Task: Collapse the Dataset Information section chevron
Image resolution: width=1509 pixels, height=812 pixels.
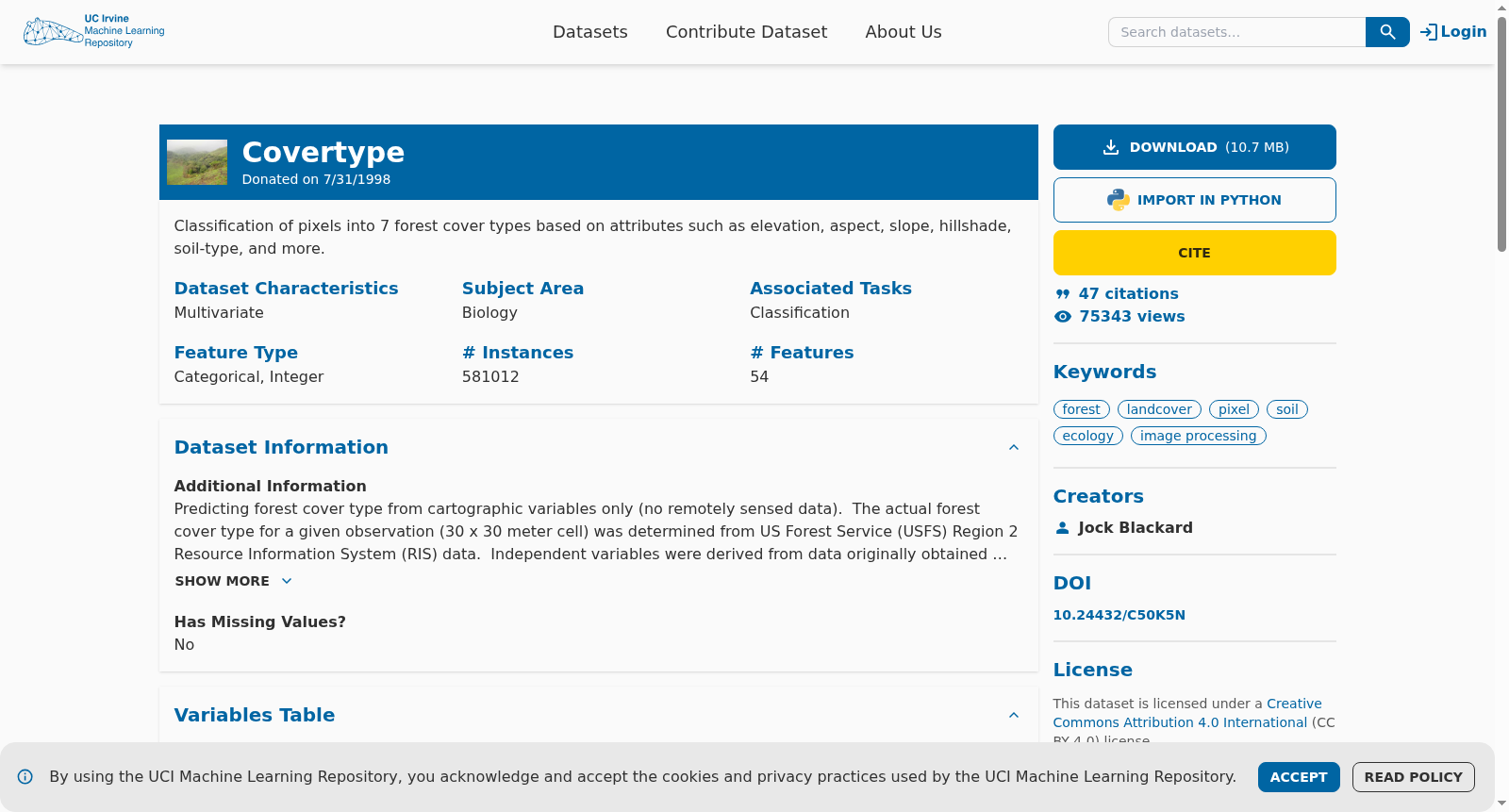Action: tap(1014, 447)
